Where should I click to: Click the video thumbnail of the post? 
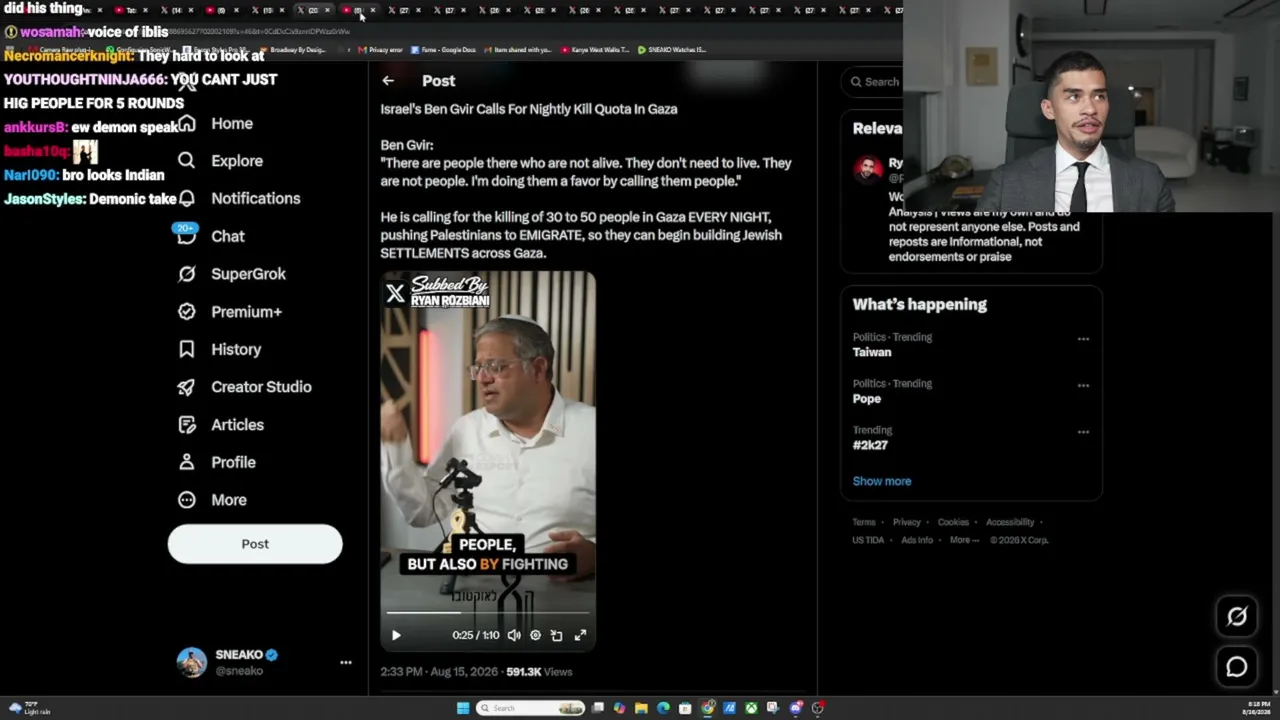488,462
